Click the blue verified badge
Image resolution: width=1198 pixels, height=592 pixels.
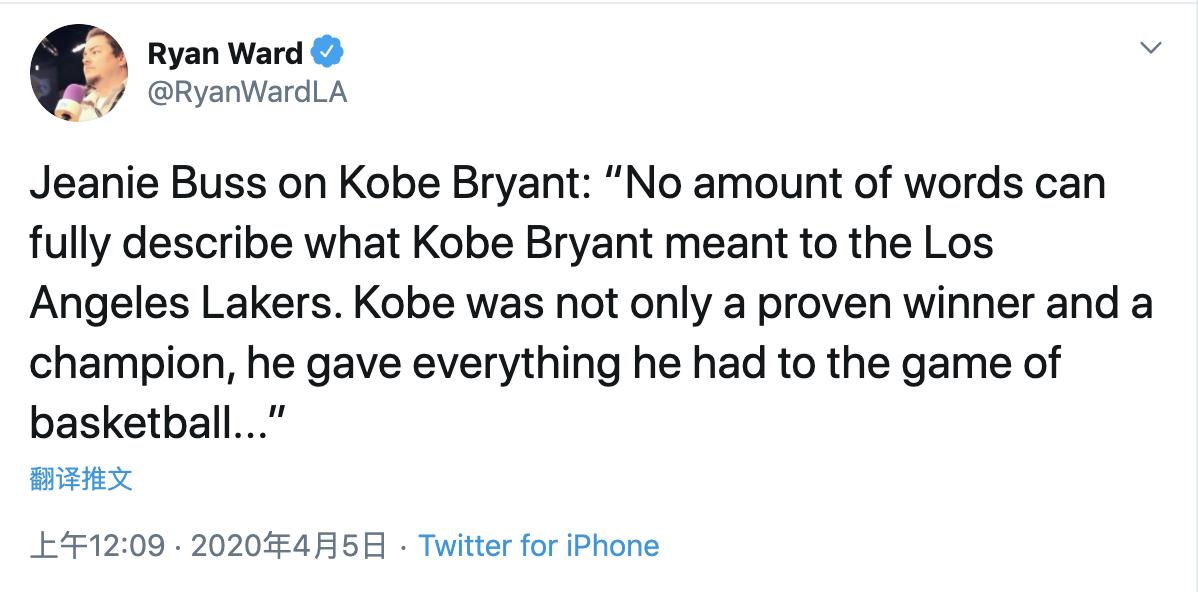point(329,51)
